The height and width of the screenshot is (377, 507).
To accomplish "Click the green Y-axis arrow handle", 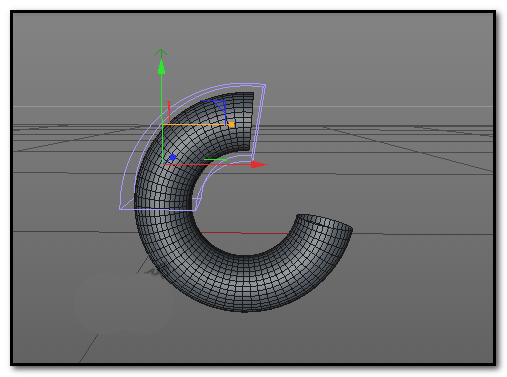I will 161,66.
